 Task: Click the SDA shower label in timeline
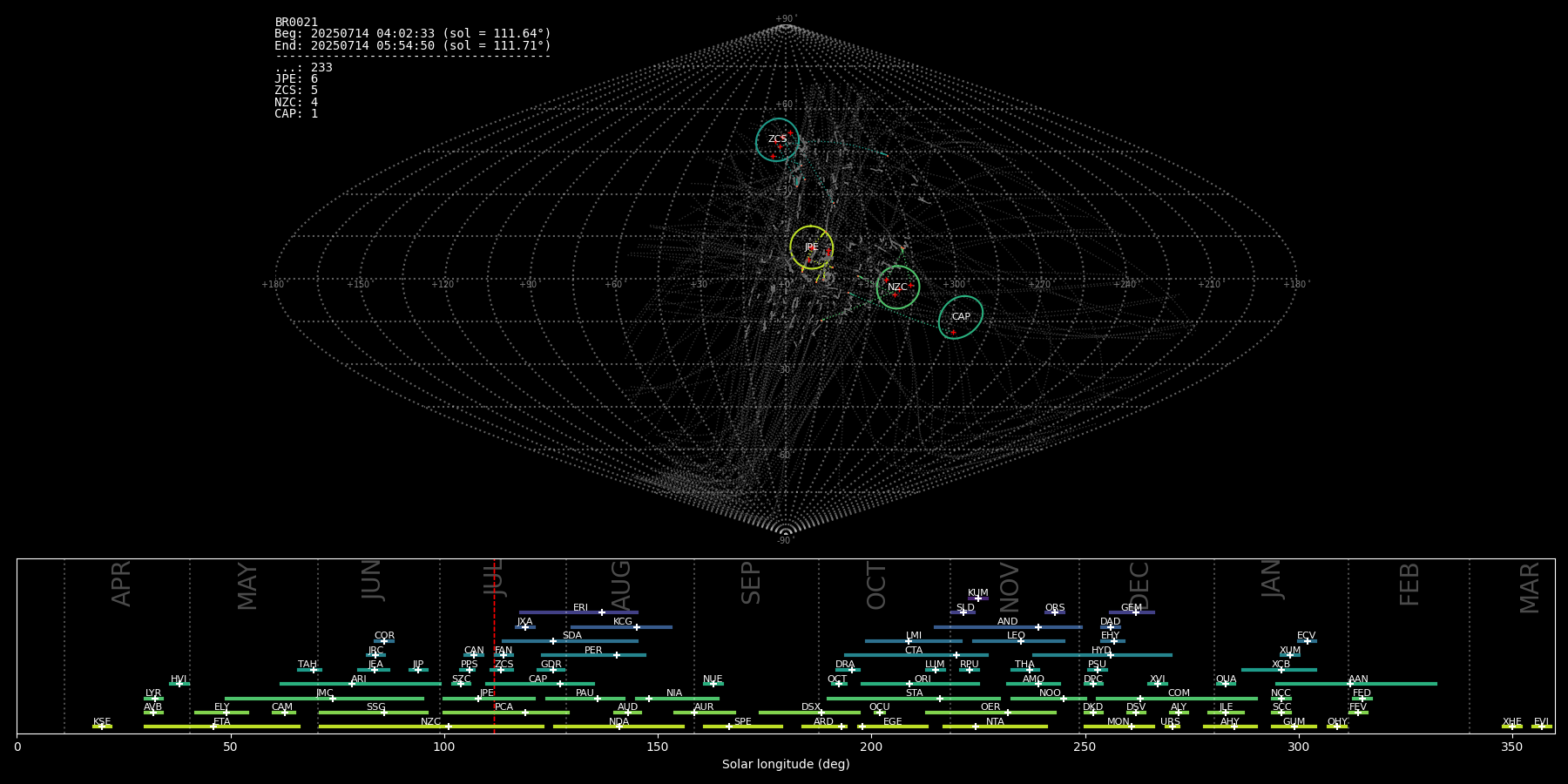(572, 636)
